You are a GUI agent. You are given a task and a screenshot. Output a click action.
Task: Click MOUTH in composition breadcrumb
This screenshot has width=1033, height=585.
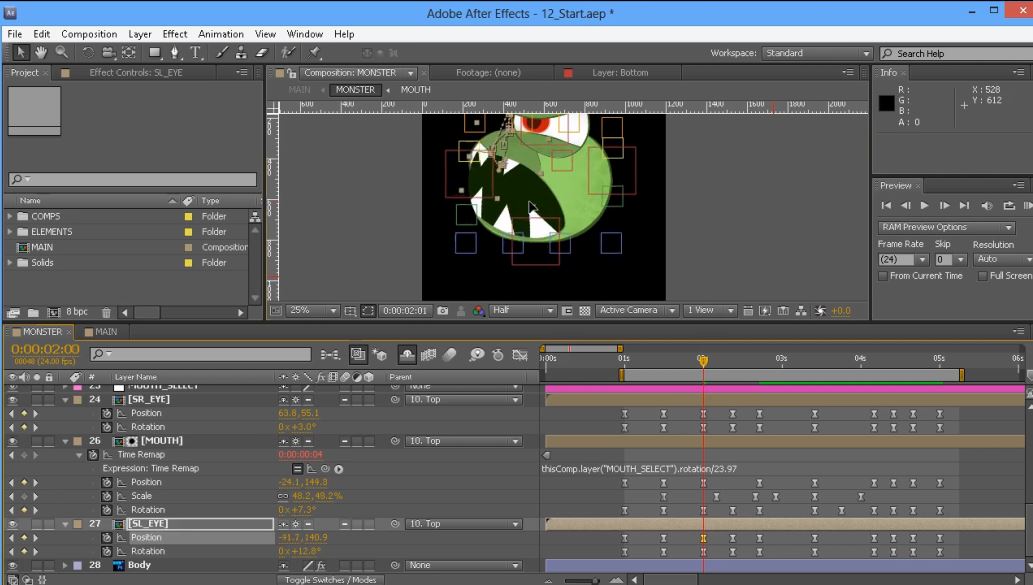[416, 90]
